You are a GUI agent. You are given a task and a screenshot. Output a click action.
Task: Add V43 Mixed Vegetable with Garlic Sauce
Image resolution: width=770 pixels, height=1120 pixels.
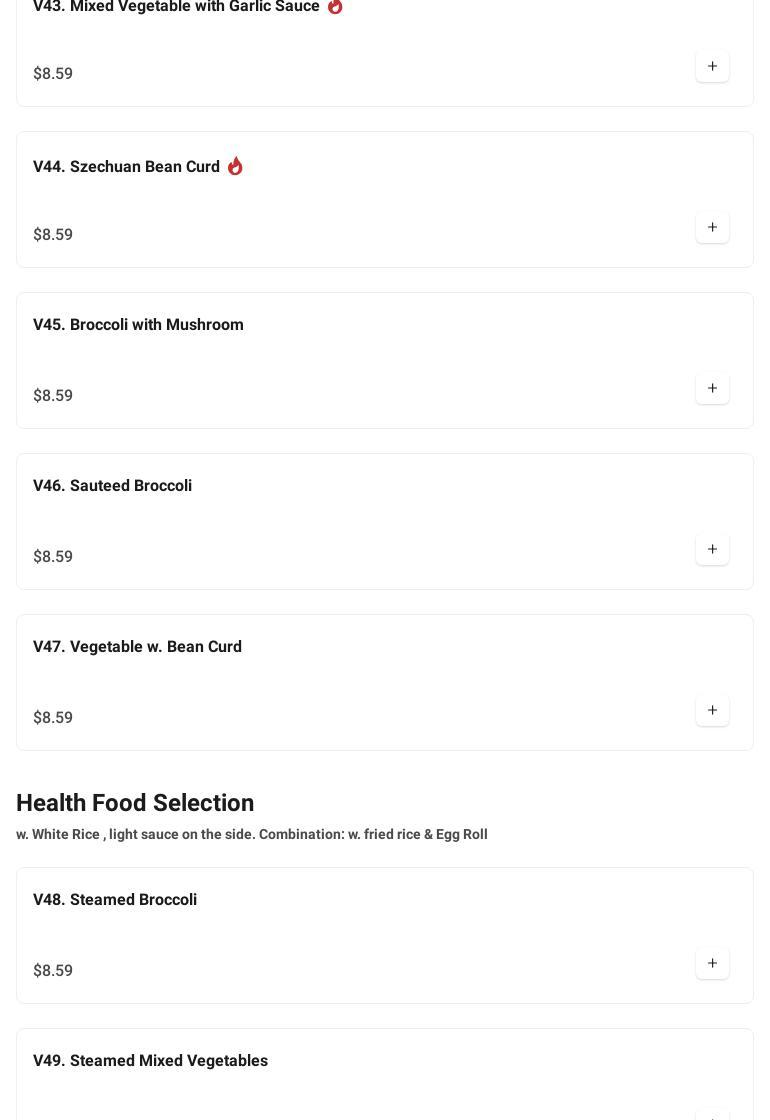712,67
